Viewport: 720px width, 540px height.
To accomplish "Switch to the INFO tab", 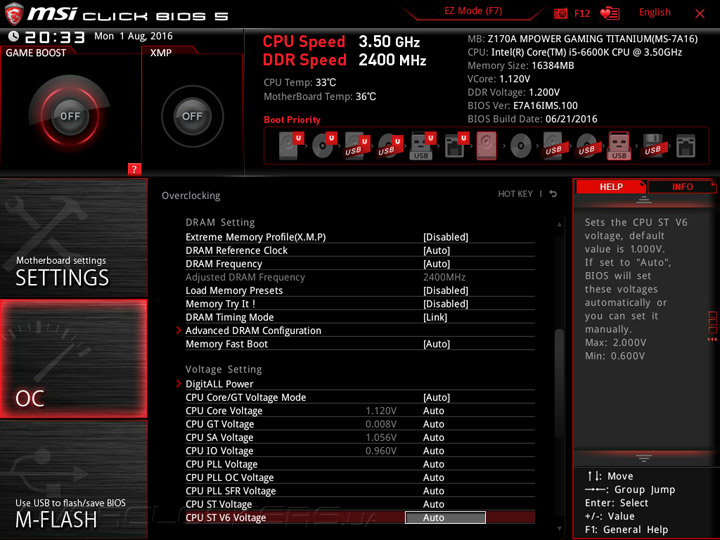I will 682,187.
